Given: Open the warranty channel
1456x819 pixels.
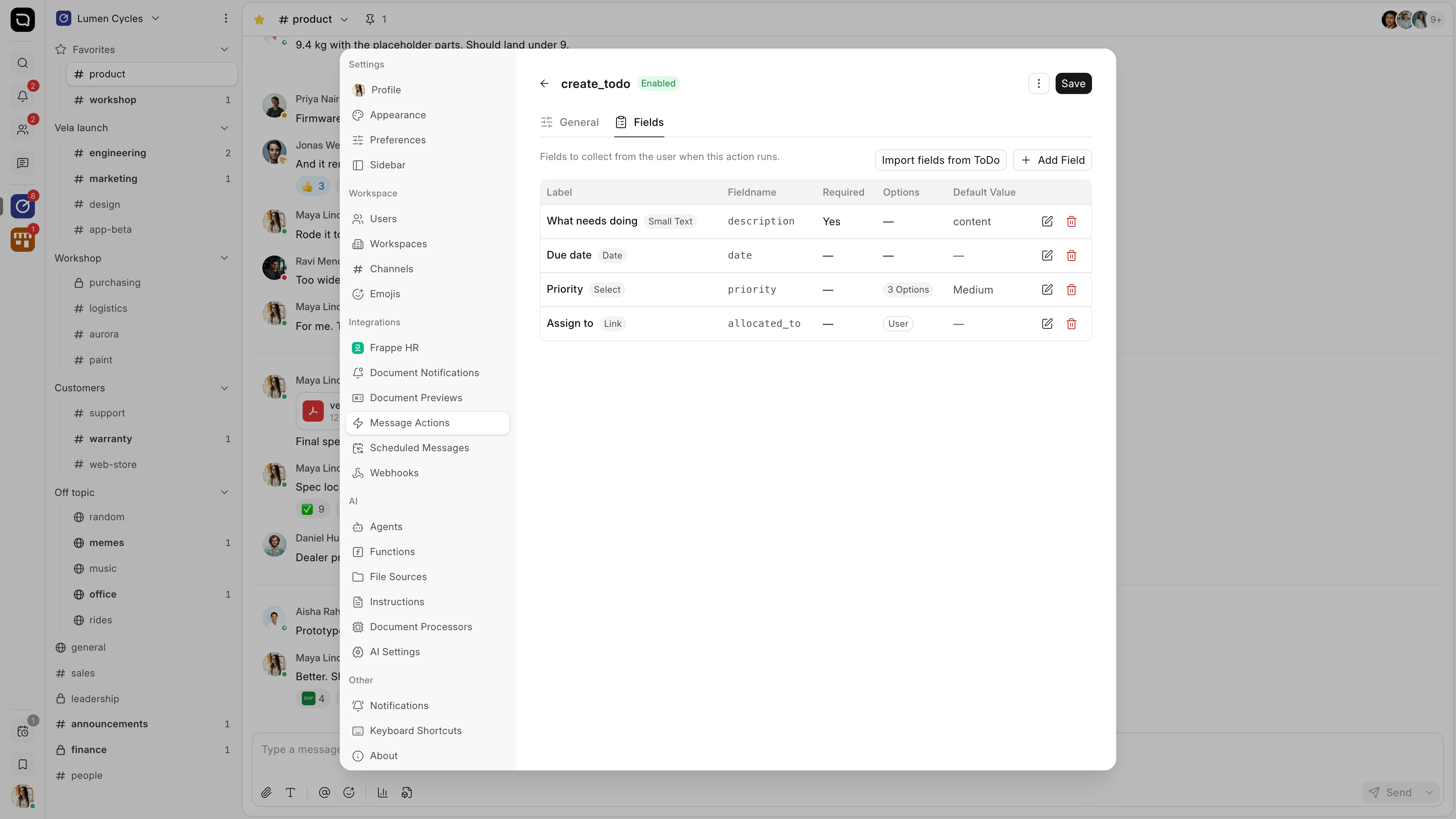Looking at the screenshot, I should tap(152, 439).
